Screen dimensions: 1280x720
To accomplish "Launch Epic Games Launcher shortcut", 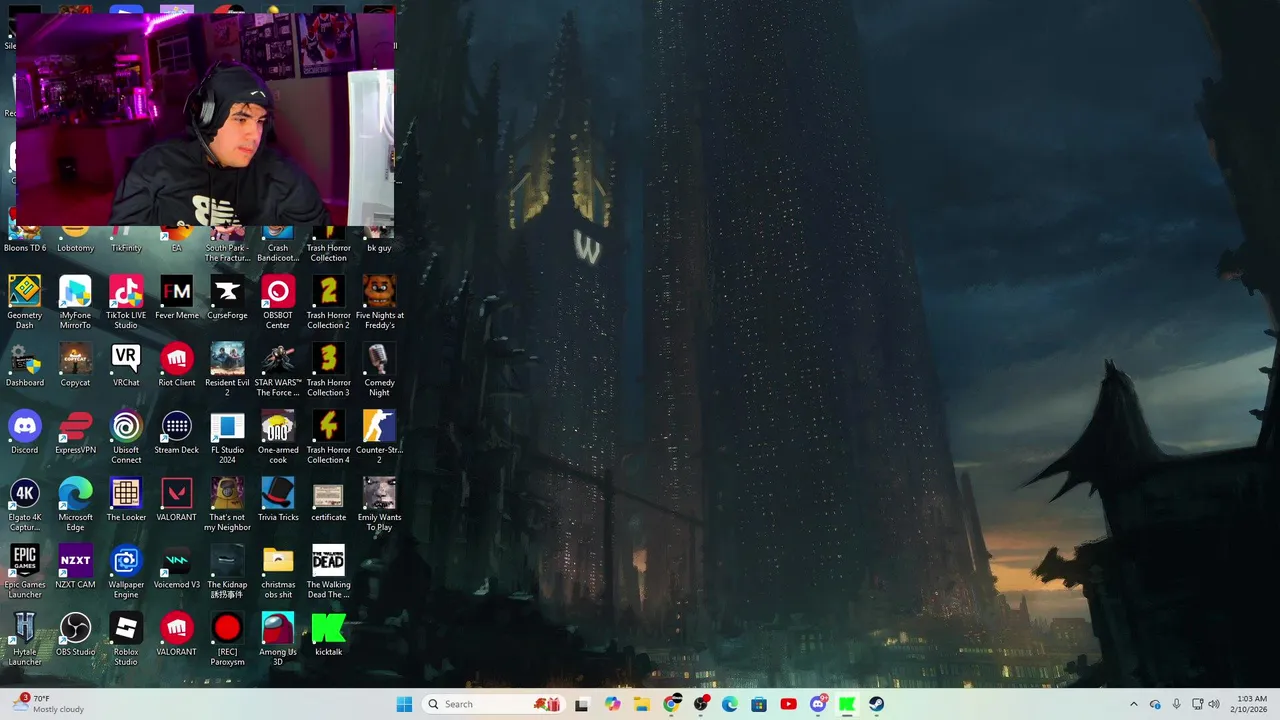I will 25,571.
